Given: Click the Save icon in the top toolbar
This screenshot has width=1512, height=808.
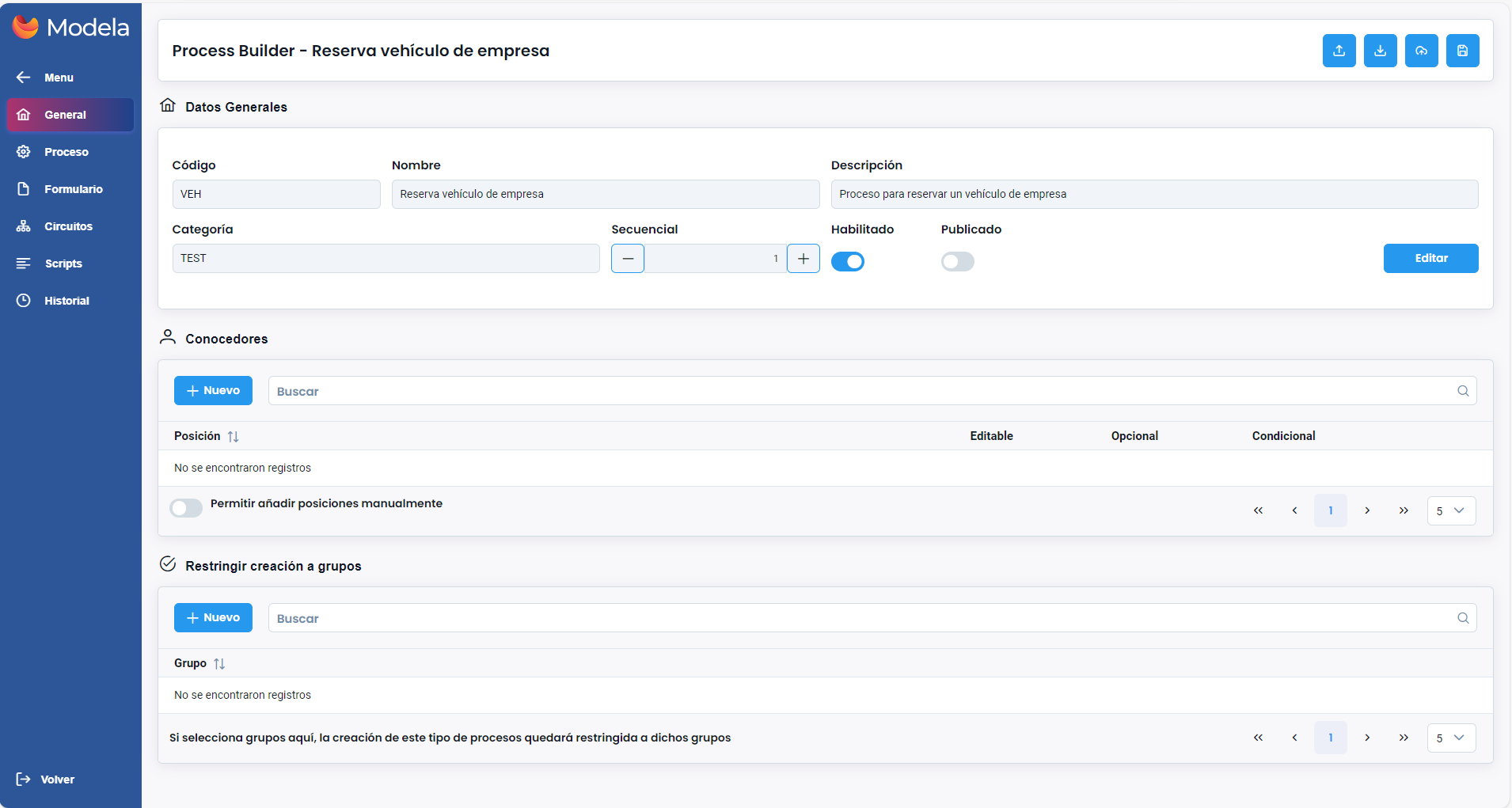Looking at the screenshot, I should 1463,51.
